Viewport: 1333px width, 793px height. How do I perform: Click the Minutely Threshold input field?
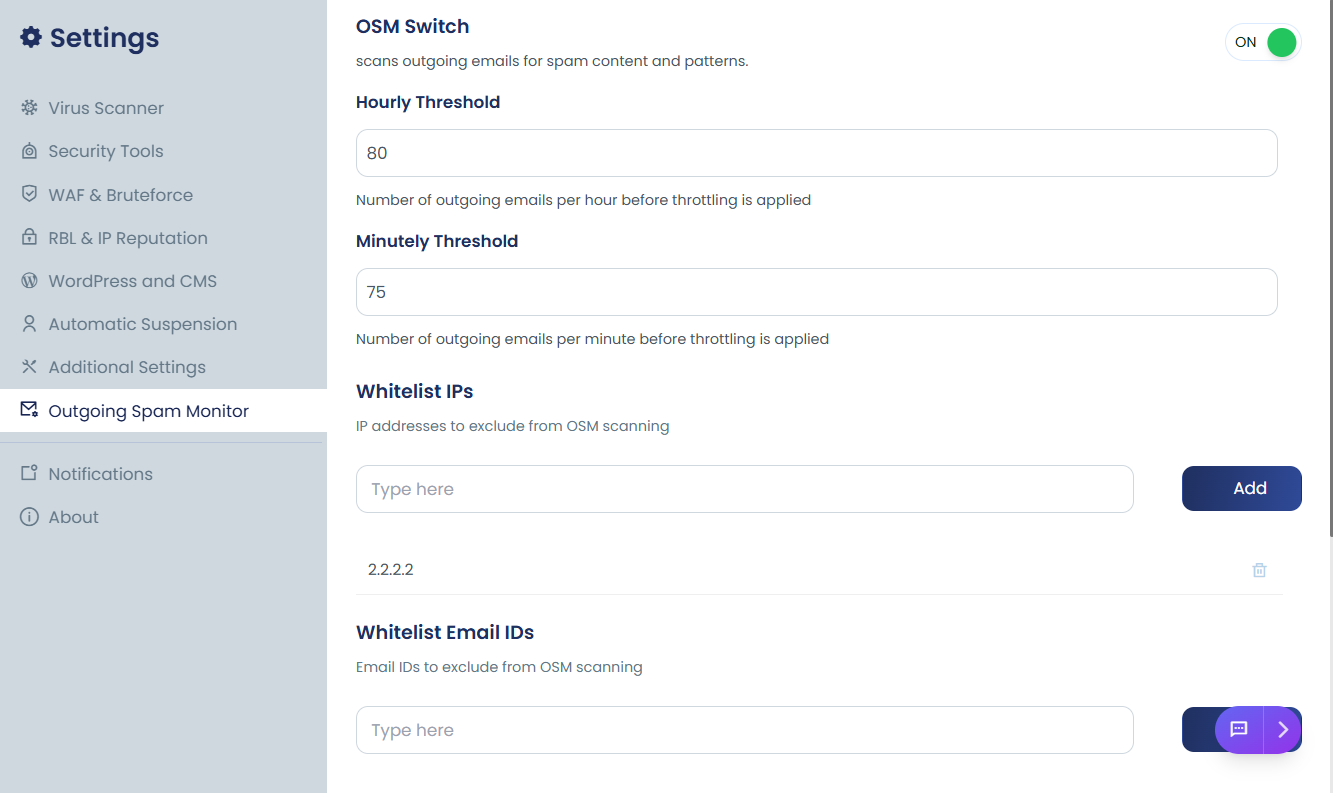(816, 292)
